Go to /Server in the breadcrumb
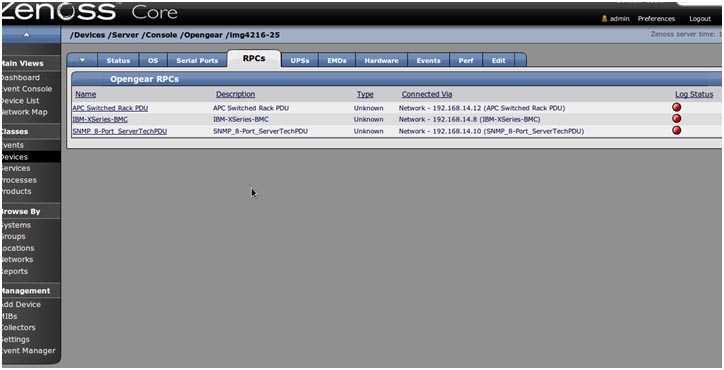Image resolution: width=724 pixels, height=370 pixels. pyautogui.click(x=123, y=35)
